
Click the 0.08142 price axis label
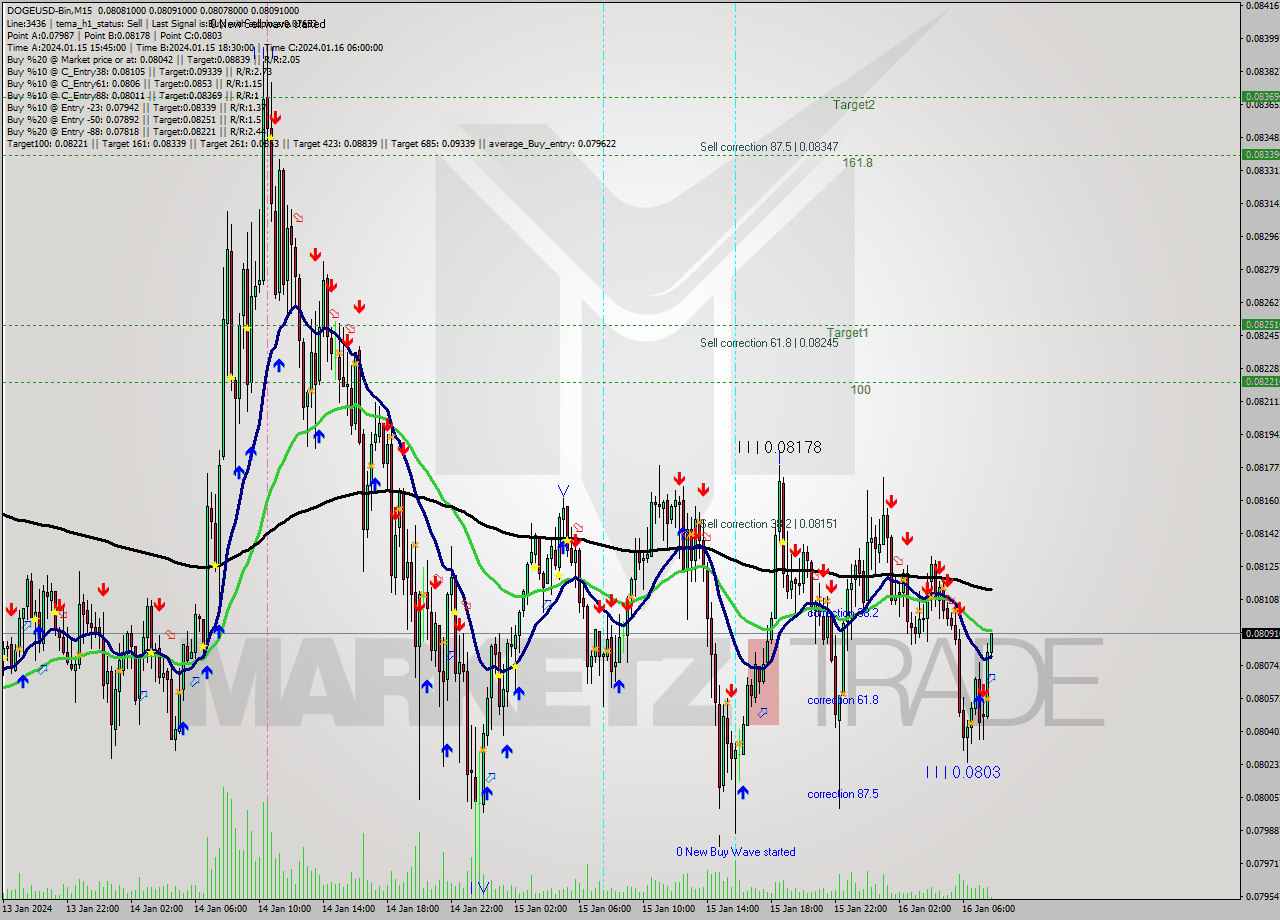pyautogui.click(x=1262, y=533)
